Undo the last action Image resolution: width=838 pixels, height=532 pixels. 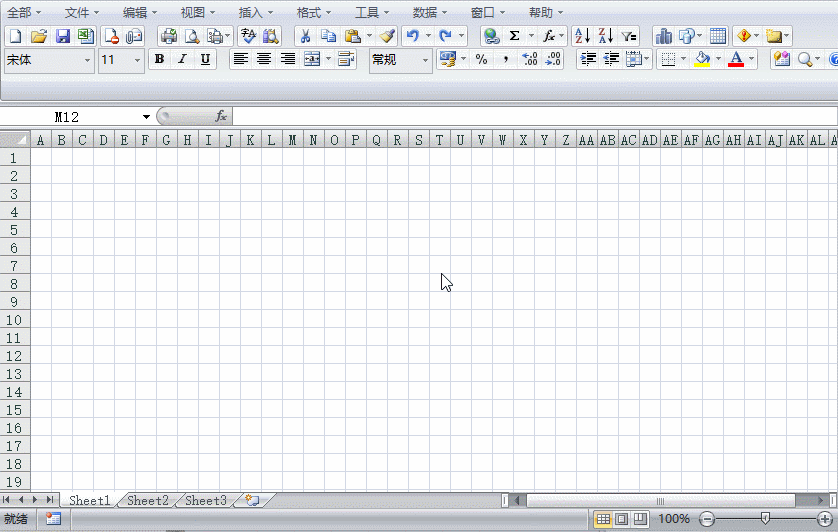(412, 36)
